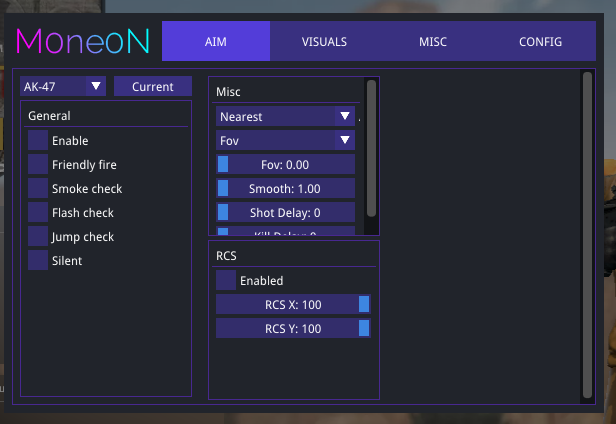Image resolution: width=616 pixels, height=424 pixels.
Task: Open the AK-47 weapon dropdown
Action: coord(63,86)
